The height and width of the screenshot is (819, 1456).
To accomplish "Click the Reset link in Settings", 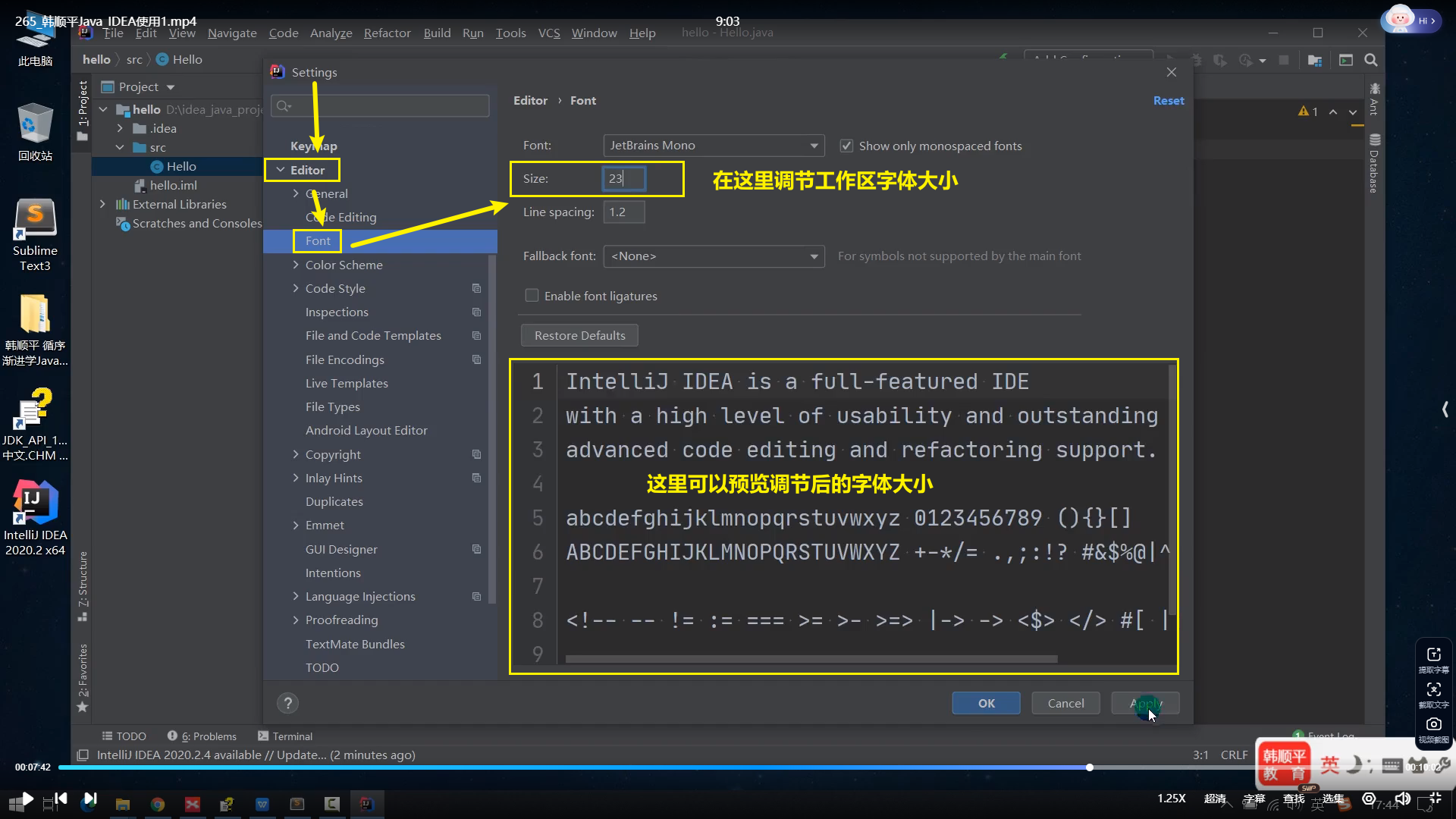I will (1168, 100).
